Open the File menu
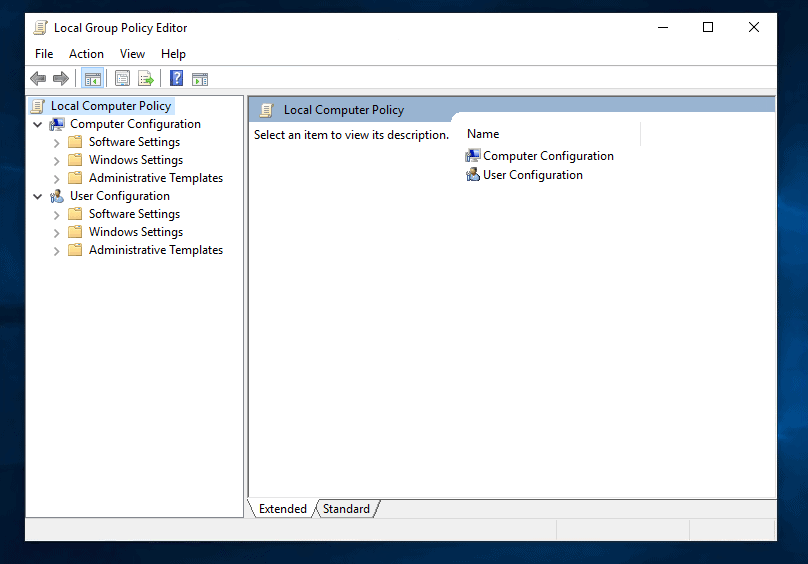Screen dimensions: 808x564 coord(44,54)
